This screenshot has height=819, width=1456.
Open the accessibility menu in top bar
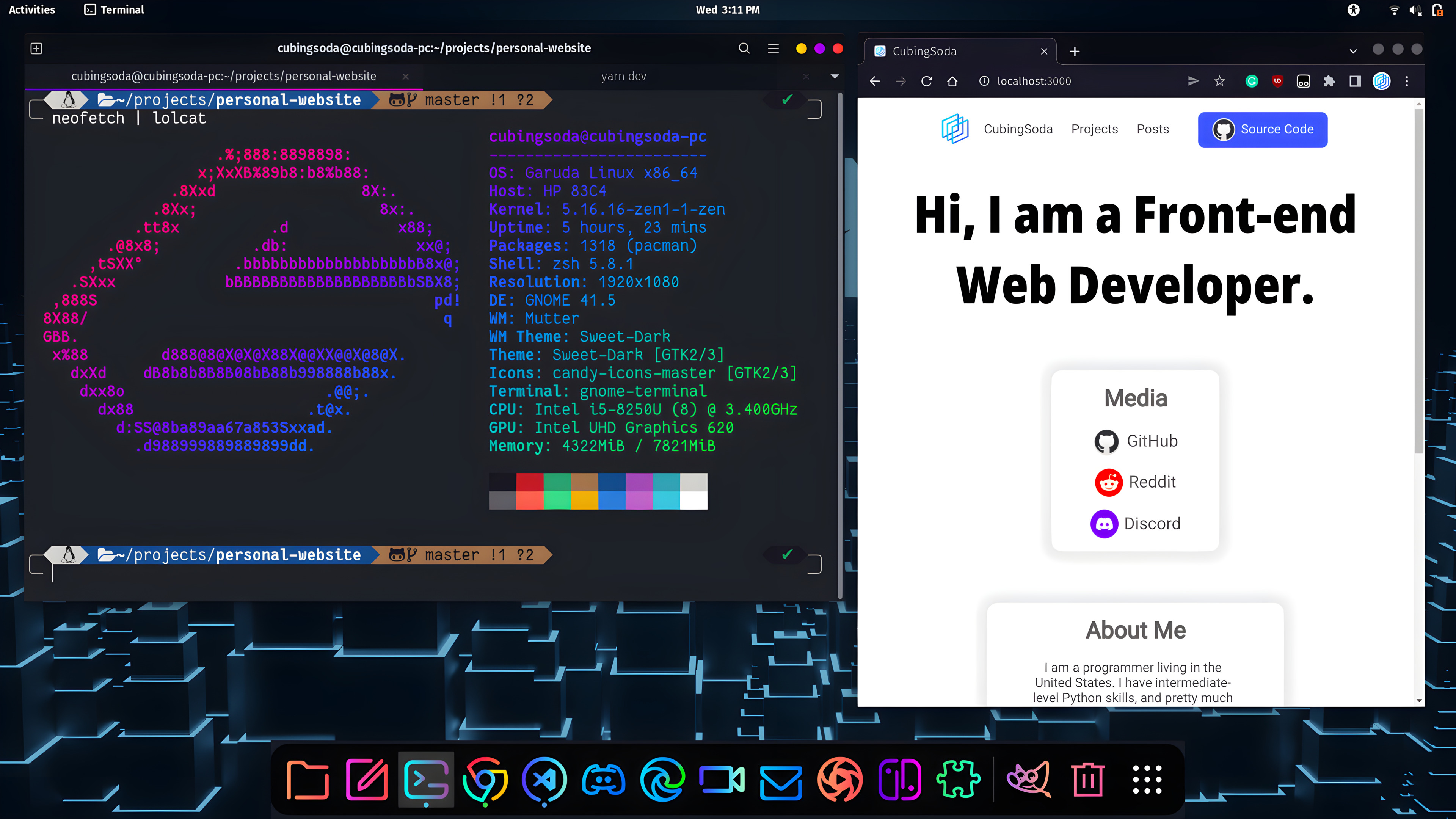[1353, 9]
